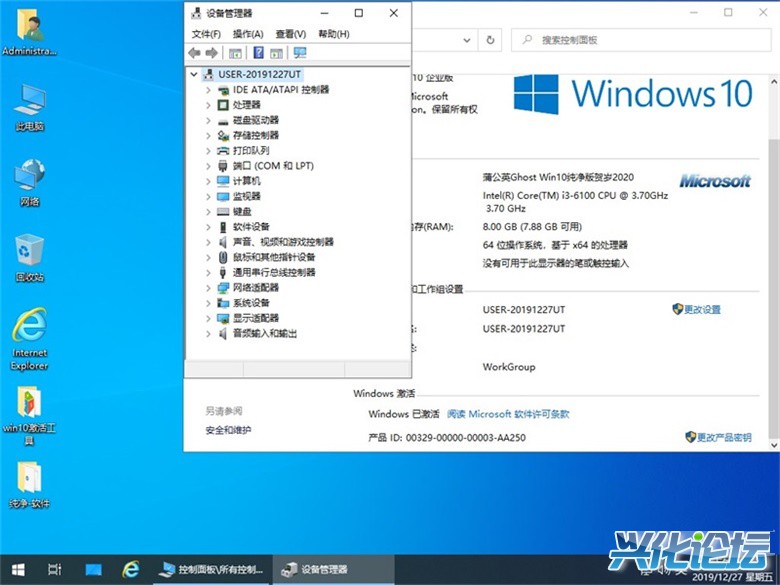780x585 pixels.
Task: Select 键盘 in the device tree
Action: [x=242, y=211]
